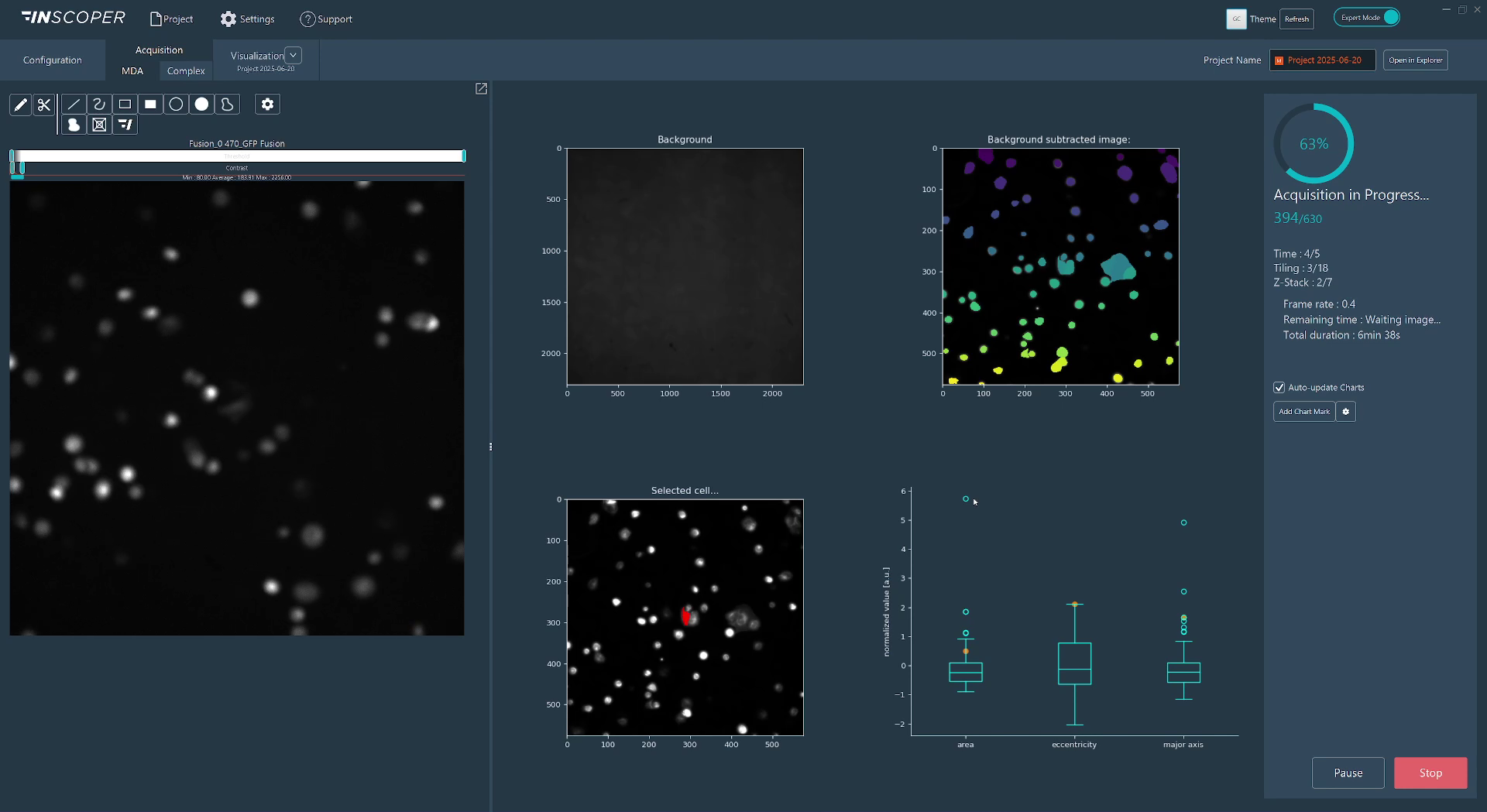Screen dimensions: 1487x812
Task: Click the red highlighted selected cell
Action: [x=685, y=617]
